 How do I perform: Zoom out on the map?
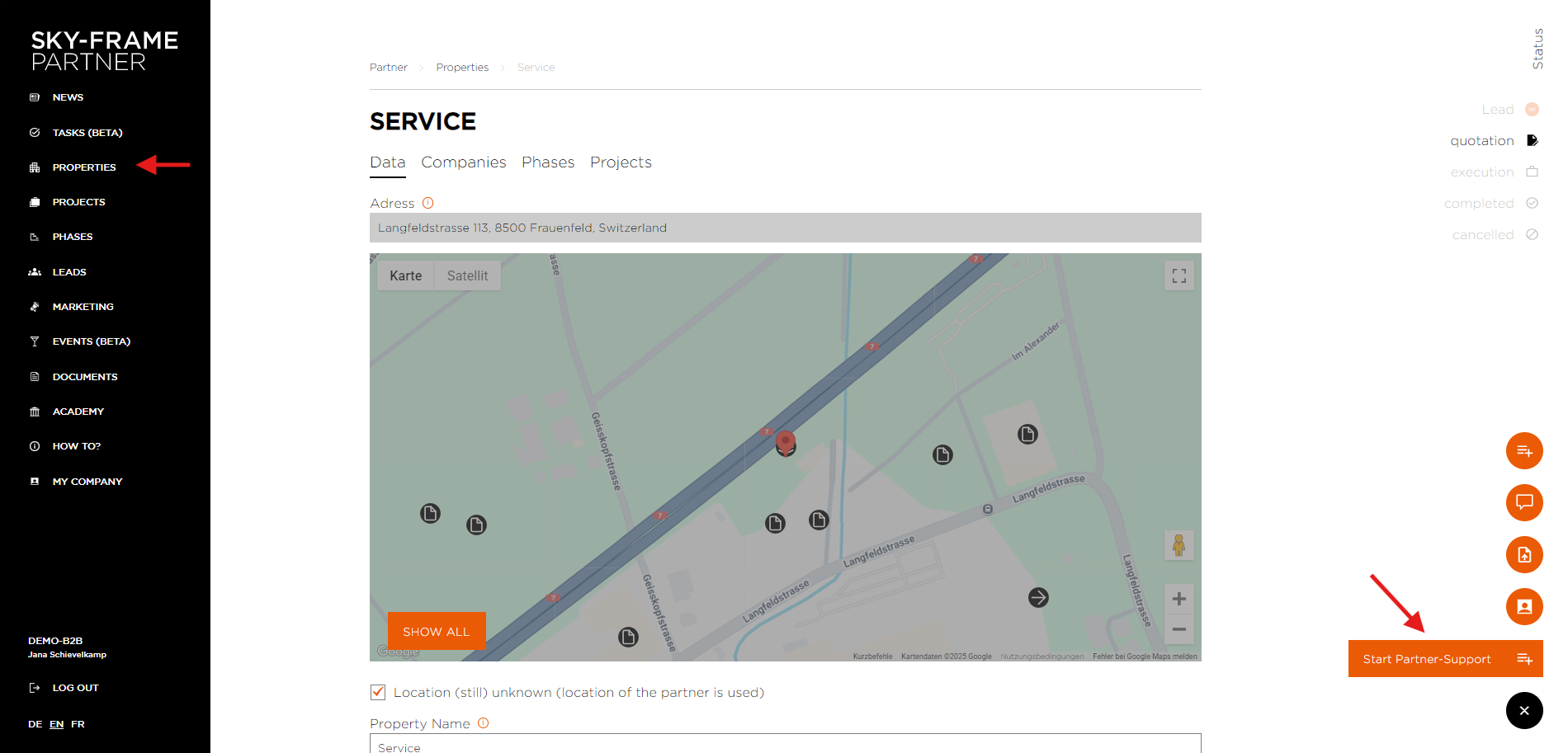coord(1178,629)
